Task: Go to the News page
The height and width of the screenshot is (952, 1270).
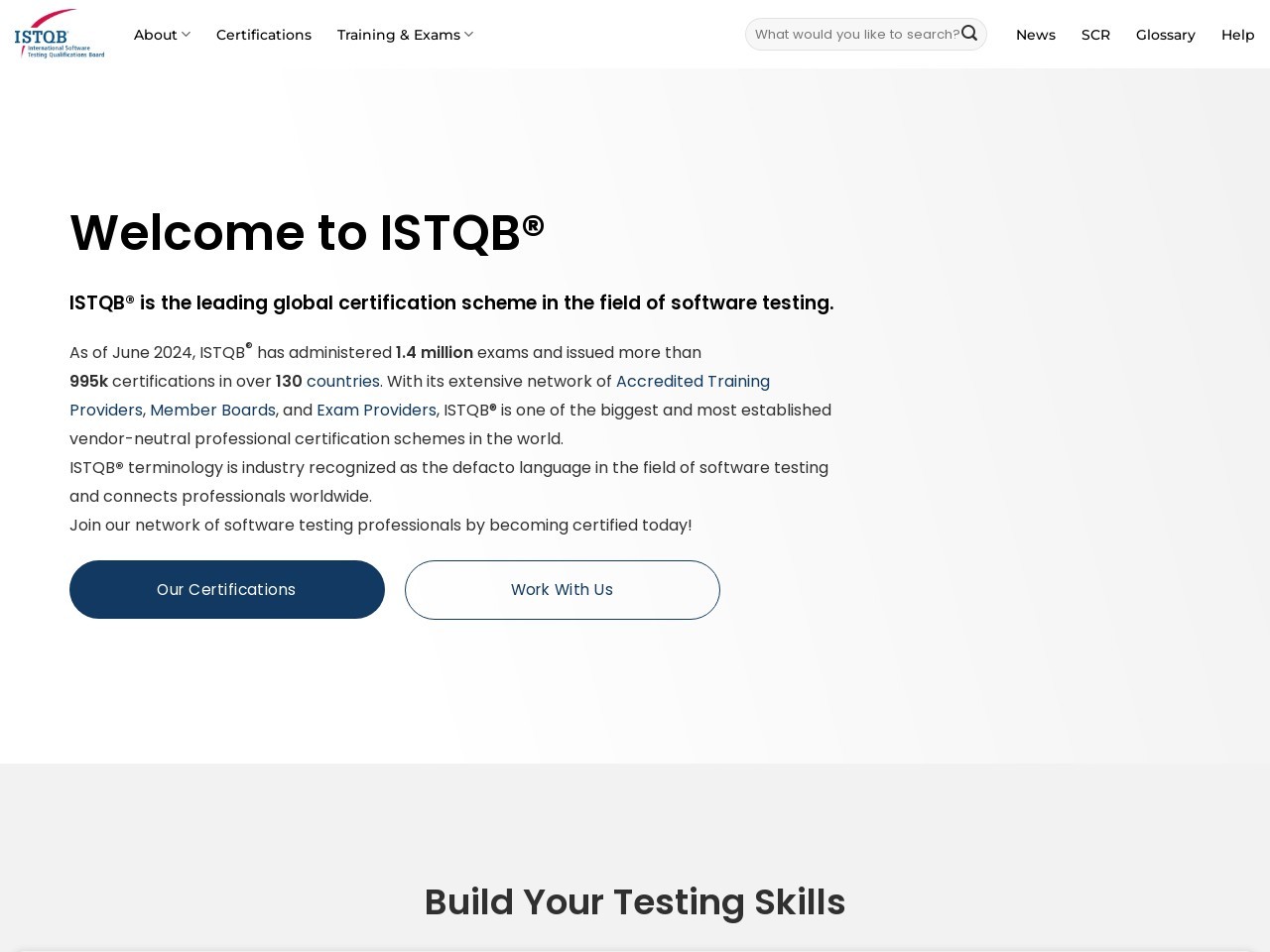Action: pyautogui.click(x=1036, y=35)
